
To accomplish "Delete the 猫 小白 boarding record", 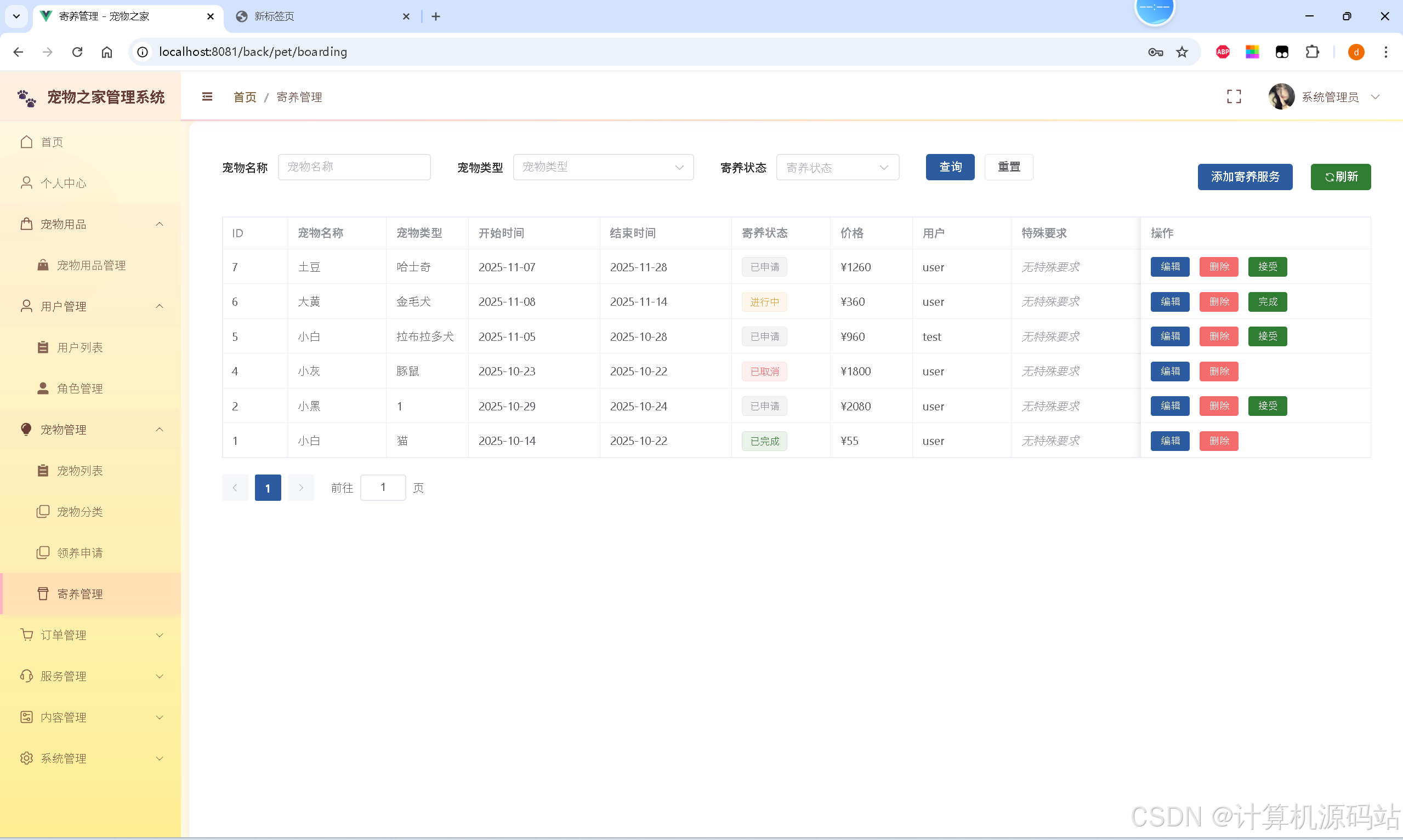I will click(x=1218, y=441).
